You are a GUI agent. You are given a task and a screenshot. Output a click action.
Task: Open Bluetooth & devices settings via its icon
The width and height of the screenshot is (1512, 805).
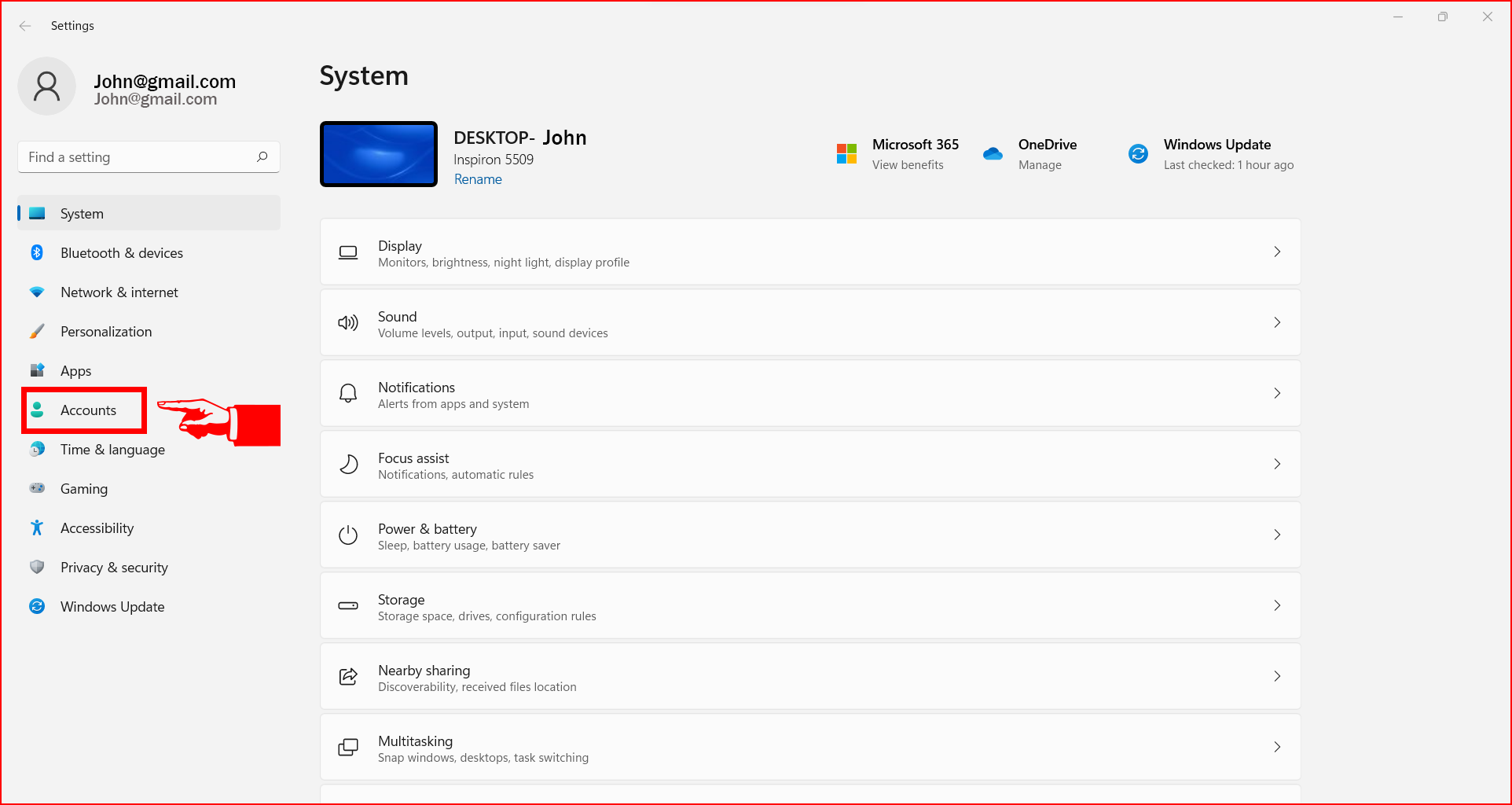[37, 252]
